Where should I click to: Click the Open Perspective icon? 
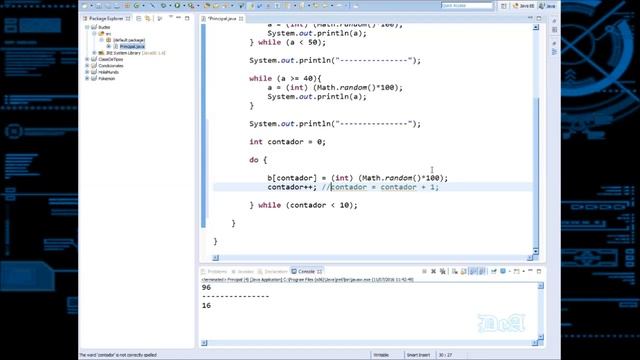point(504,6)
